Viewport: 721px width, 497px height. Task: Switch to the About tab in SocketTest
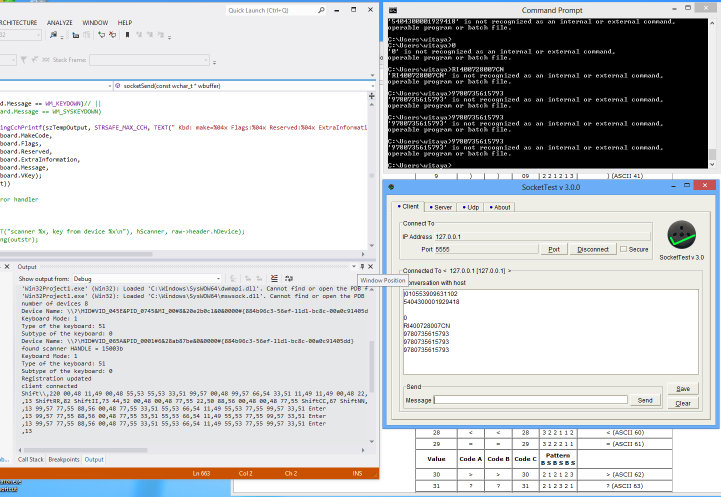click(500, 207)
